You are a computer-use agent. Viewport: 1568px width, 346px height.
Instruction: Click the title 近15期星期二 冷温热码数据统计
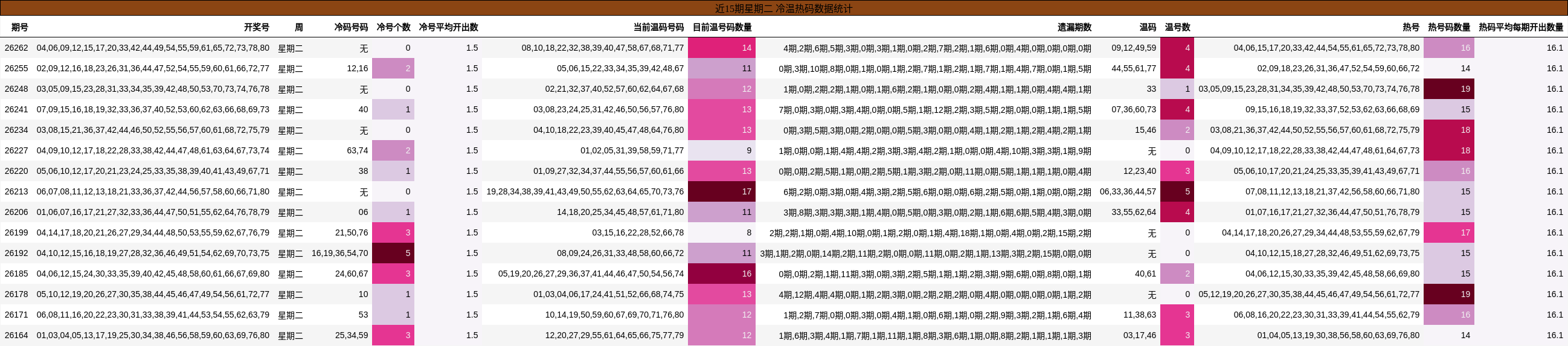pyautogui.click(x=783, y=8)
